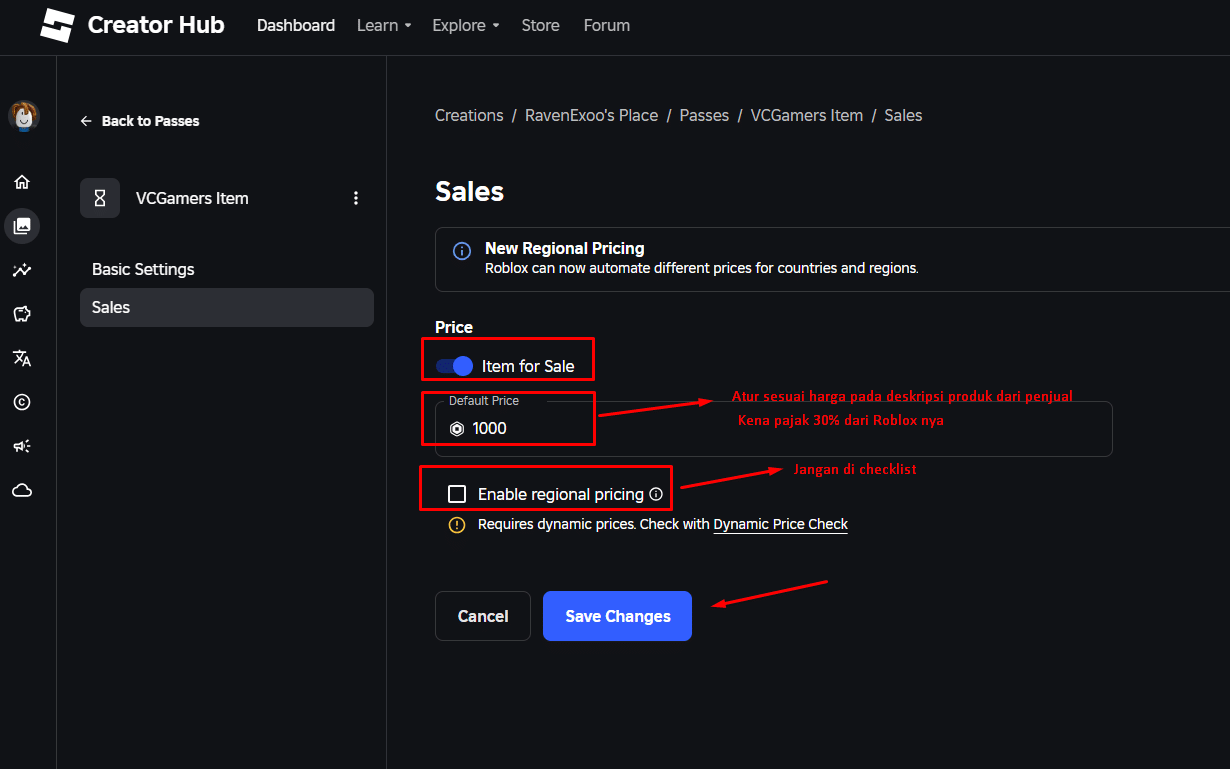The width and height of the screenshot is (1230, 769).
Task: Click the Cancel button
Action: click(x=483, y=616)
